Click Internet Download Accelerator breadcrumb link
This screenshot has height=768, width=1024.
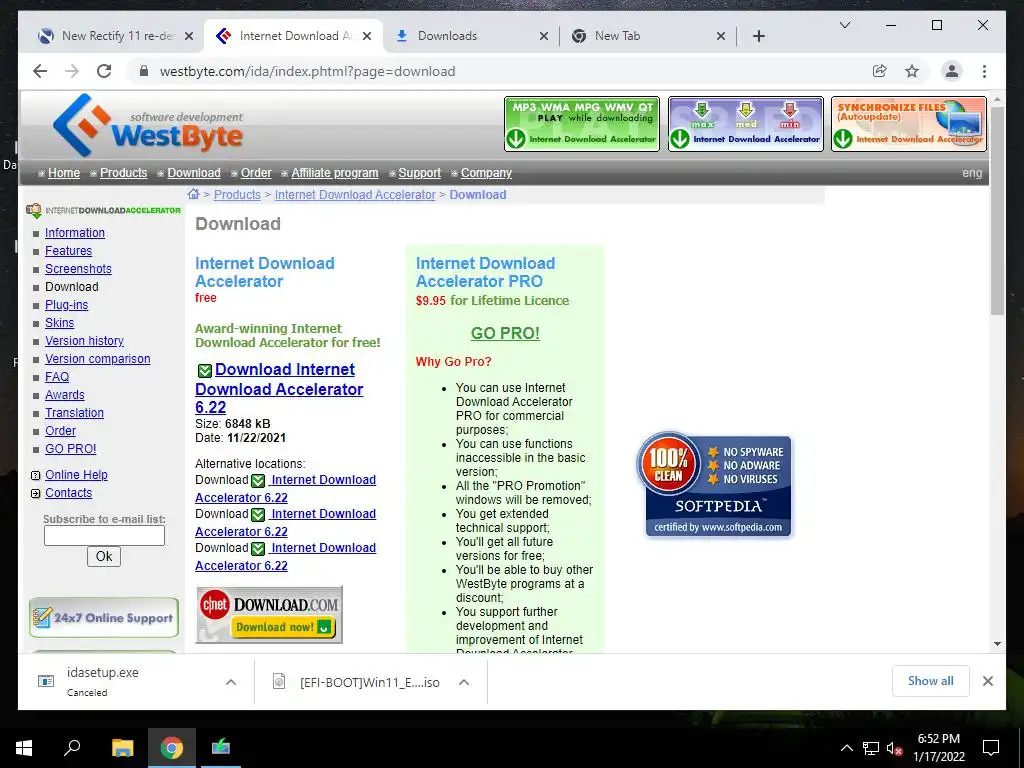click(355, 195)
